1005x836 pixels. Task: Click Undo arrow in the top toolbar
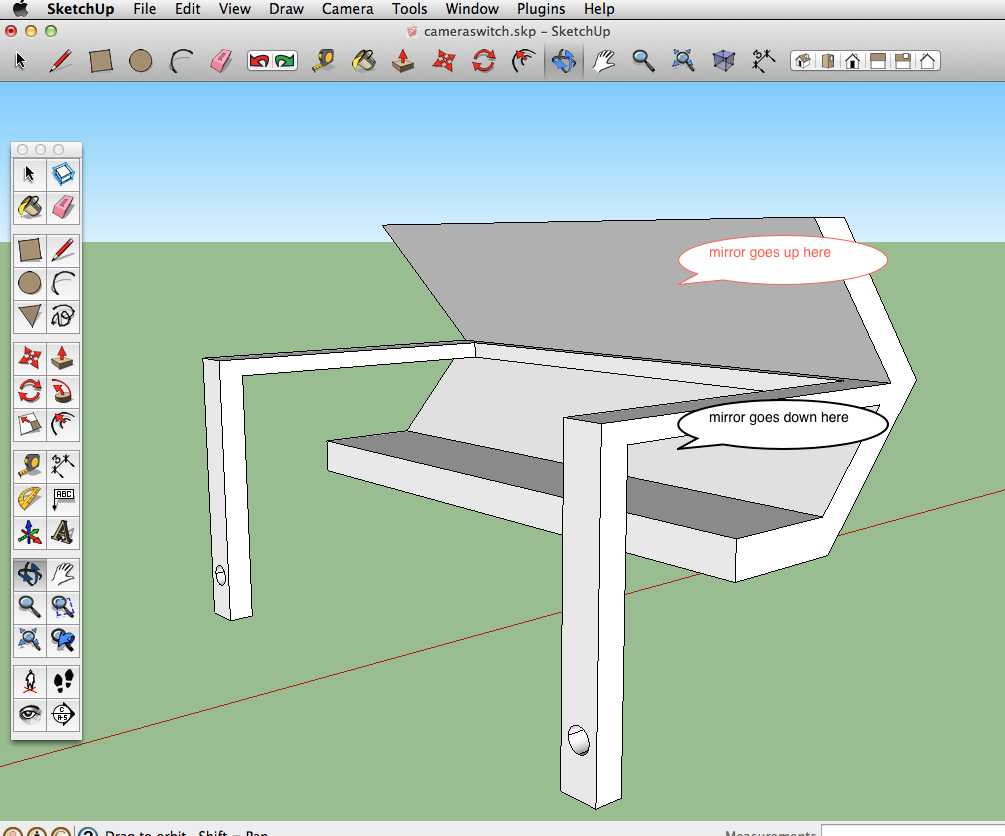[260, 61]
